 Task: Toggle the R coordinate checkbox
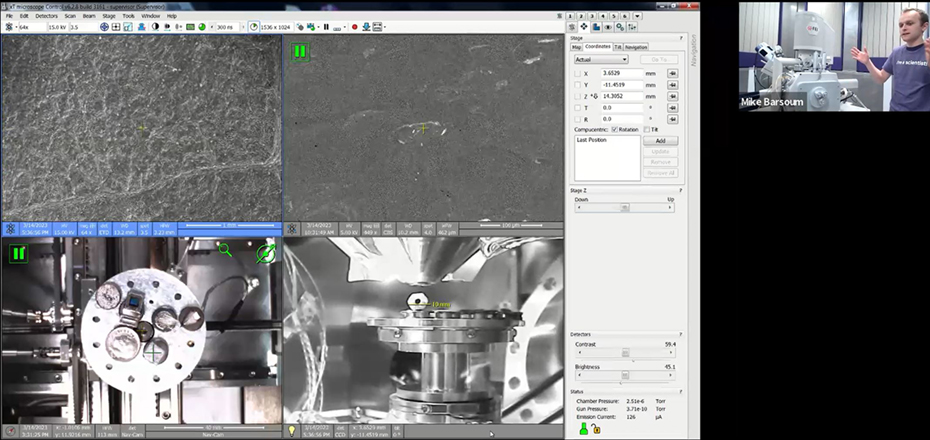tap(578, 119)
